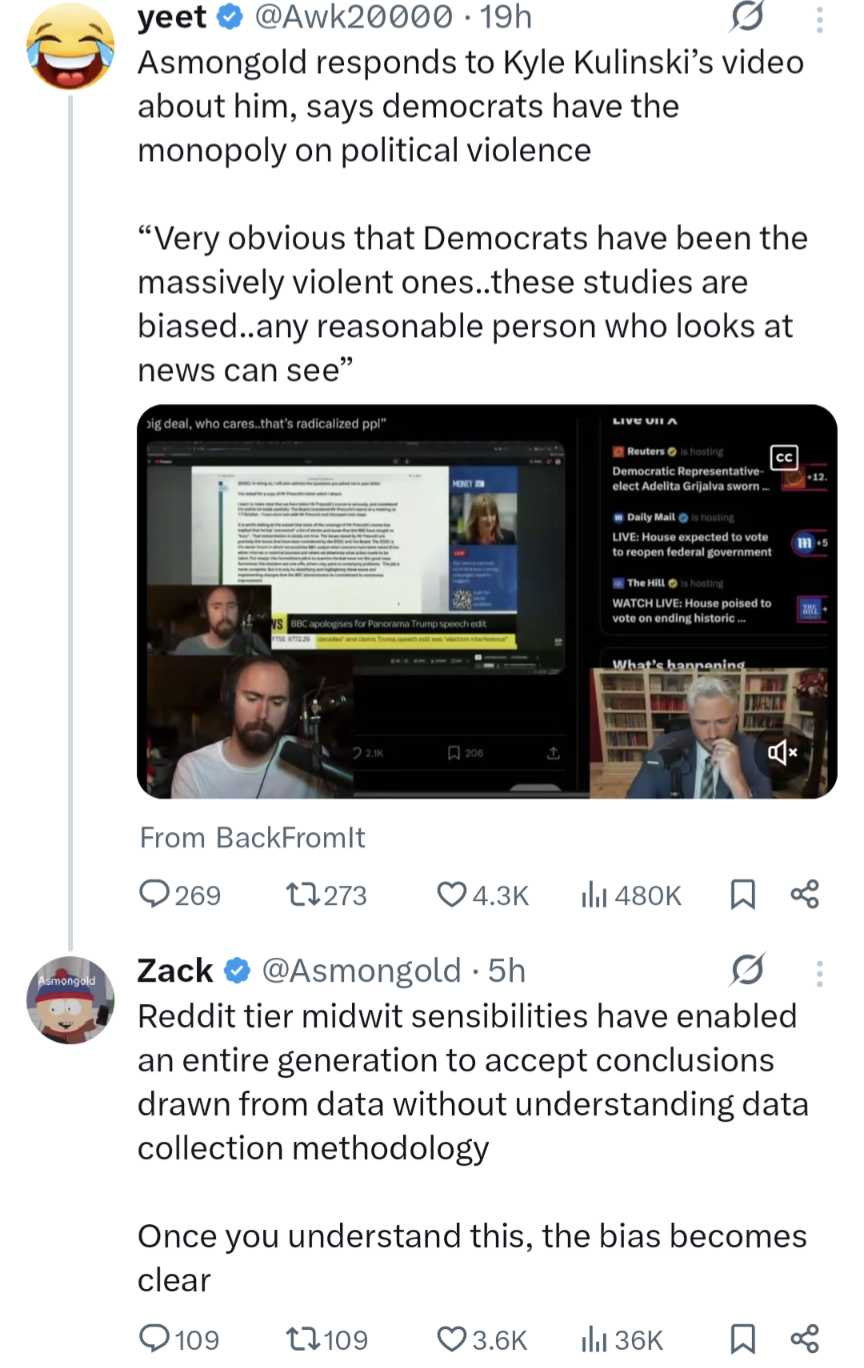The width and height of the screenshot is (864, 1368).
Task: Unmute the embedded video
Action: pos(782,753)
